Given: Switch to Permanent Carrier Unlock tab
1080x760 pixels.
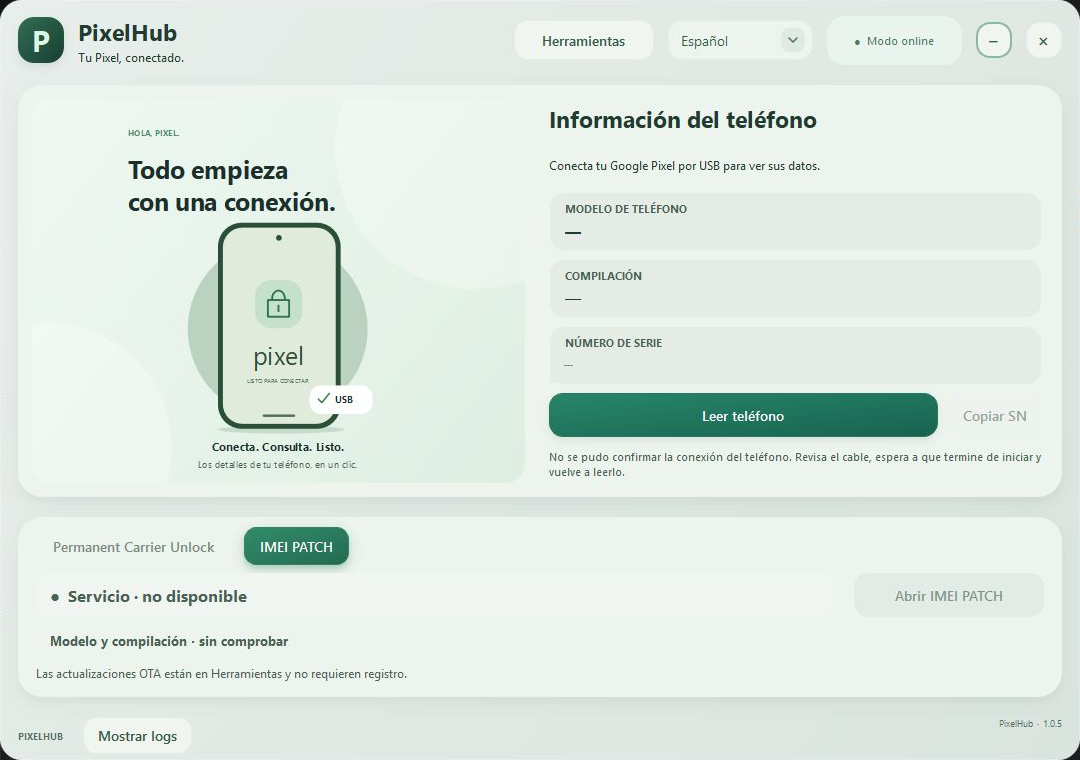Looking at the screenshot, I should 134,546.
